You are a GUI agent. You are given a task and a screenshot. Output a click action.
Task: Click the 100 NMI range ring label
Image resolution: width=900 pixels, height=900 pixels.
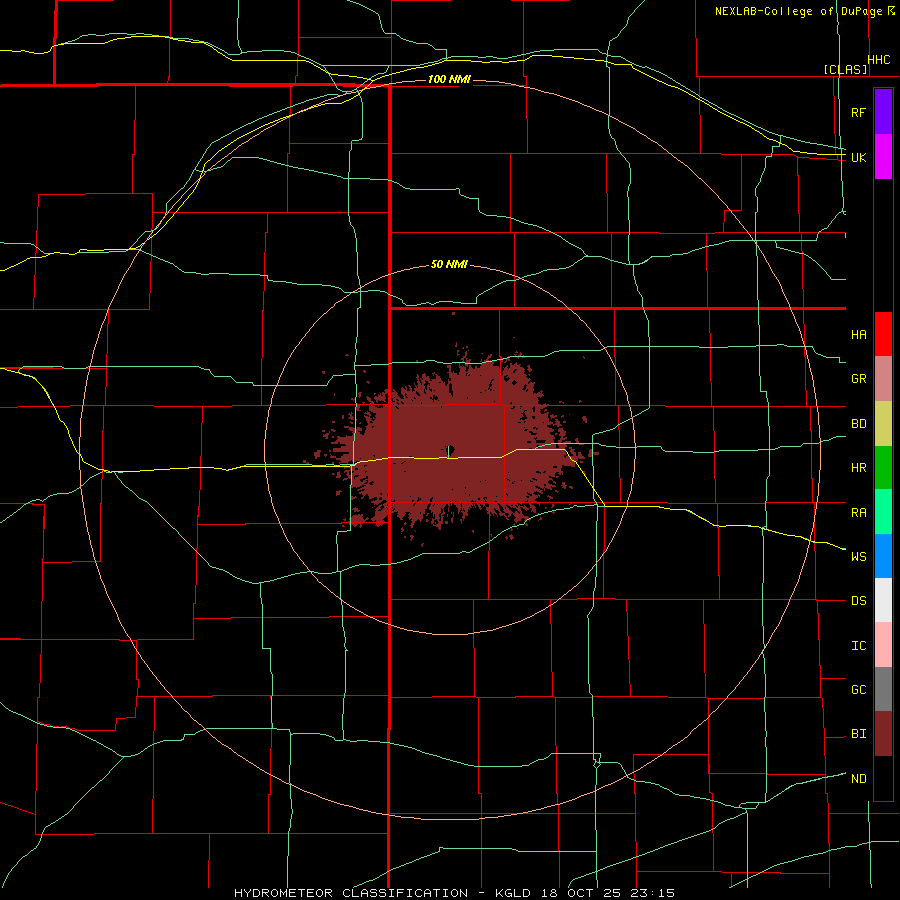(x=449, y=79)
